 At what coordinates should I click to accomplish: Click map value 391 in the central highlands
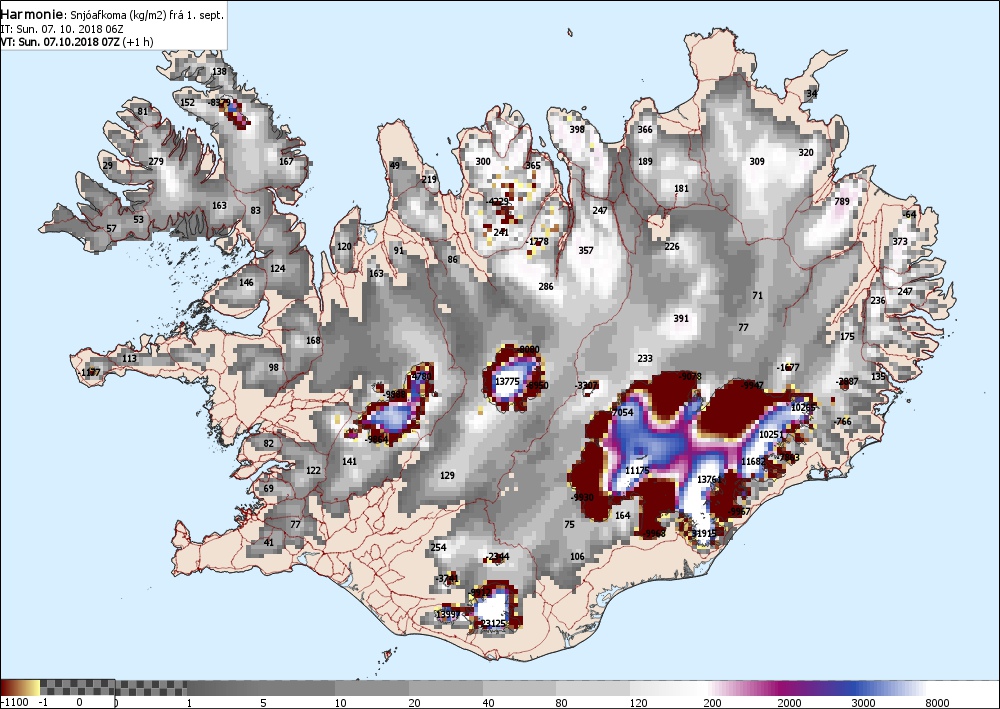[x=681, y=318]
